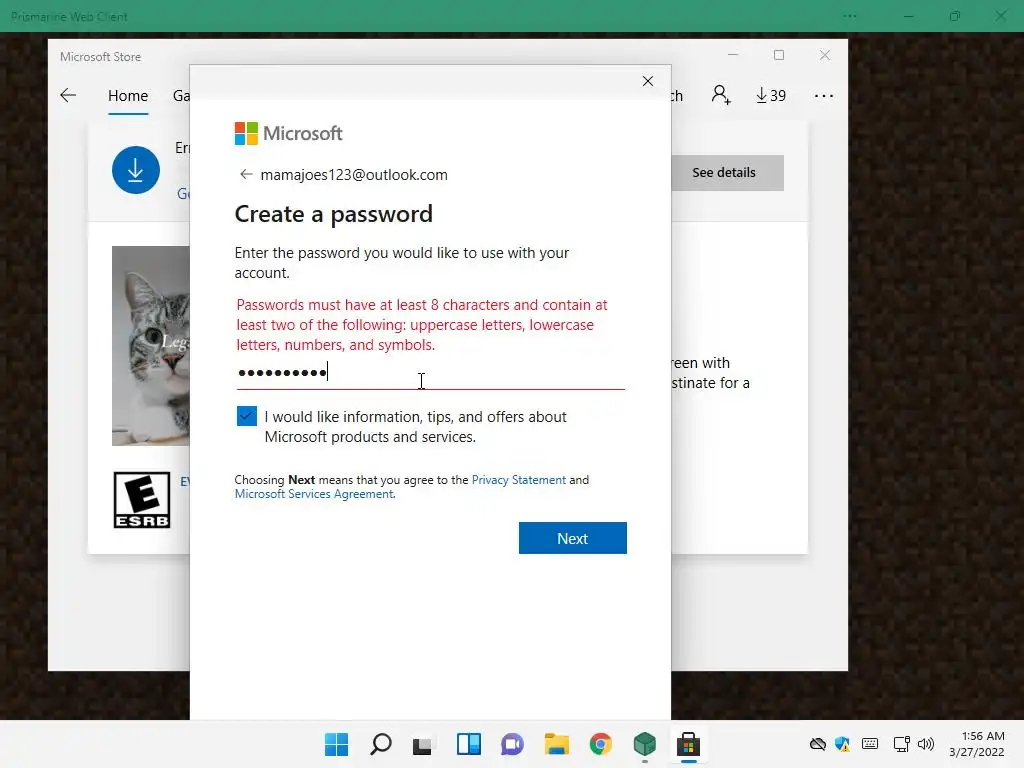The width and height of the screenshot is (1024, 768).
Task: Open the Privacy Statement link
Action: [519, 480]
